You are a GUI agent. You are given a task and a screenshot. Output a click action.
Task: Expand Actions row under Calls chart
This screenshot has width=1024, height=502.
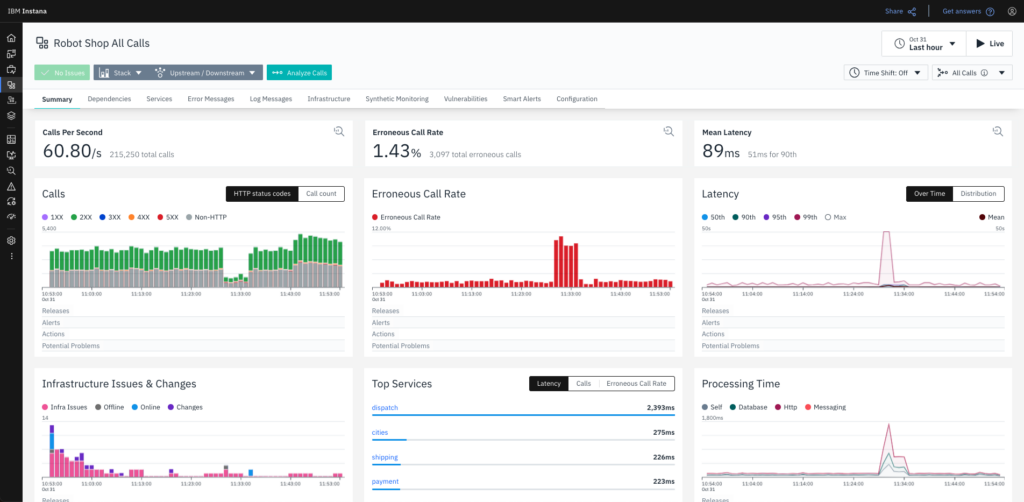click(193, 334)
